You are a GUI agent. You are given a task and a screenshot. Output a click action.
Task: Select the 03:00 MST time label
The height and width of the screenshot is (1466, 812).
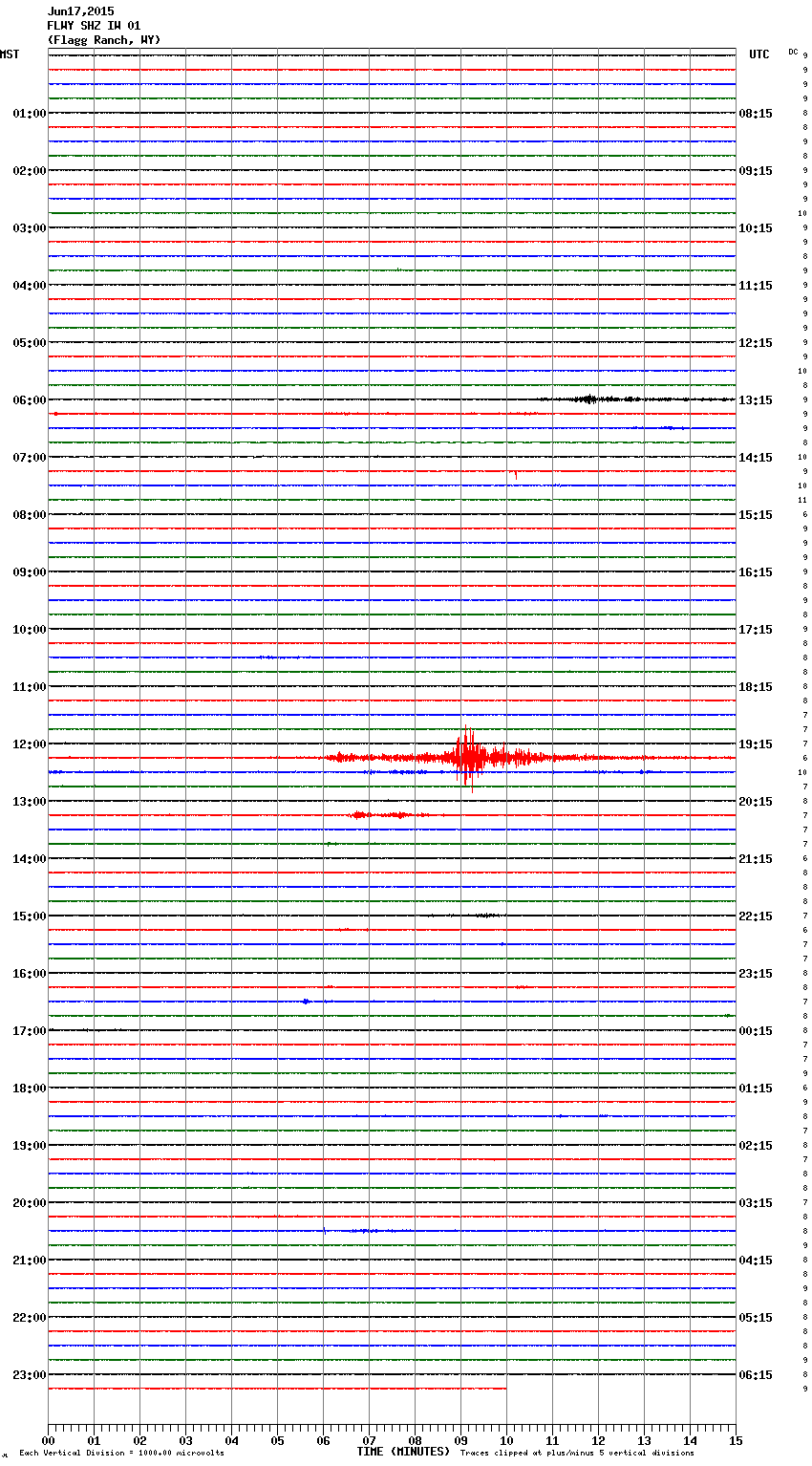coord(30,228)
